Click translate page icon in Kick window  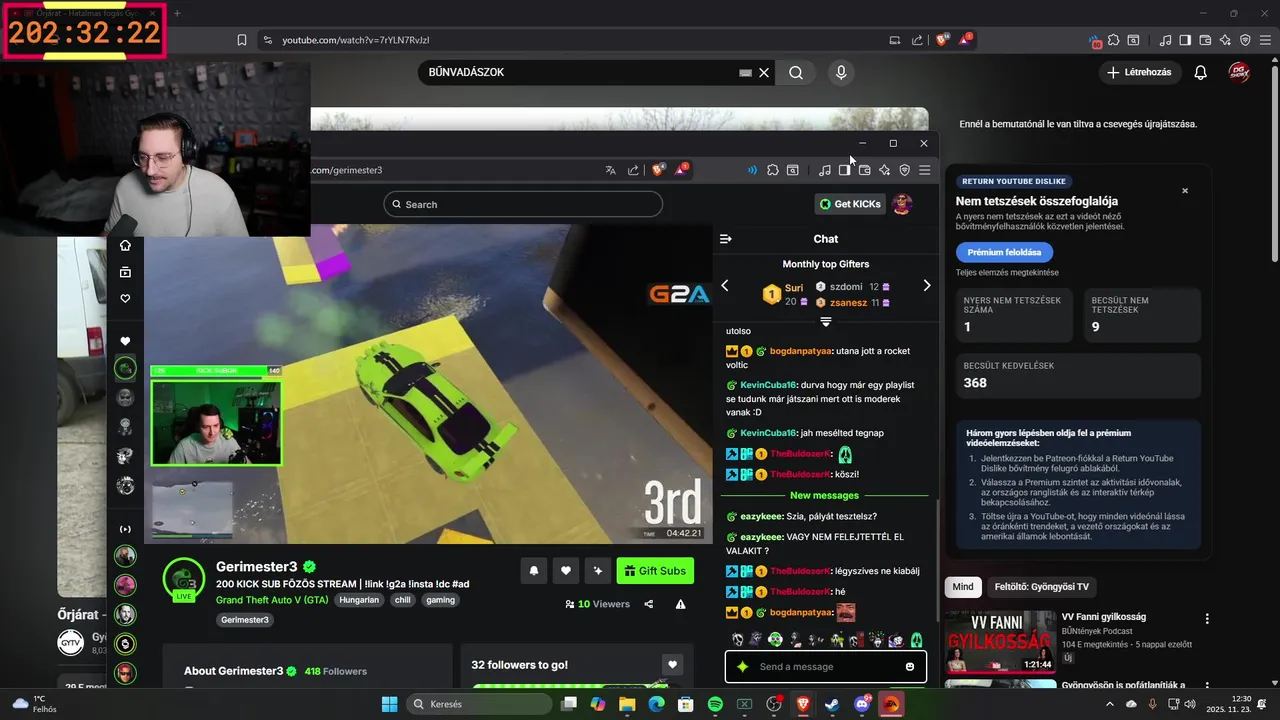coord(610,170)
